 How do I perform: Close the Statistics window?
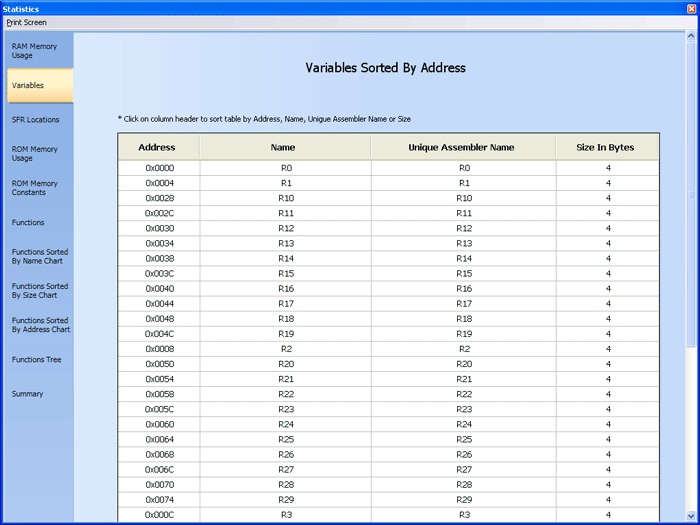click(x=692, y=9)
